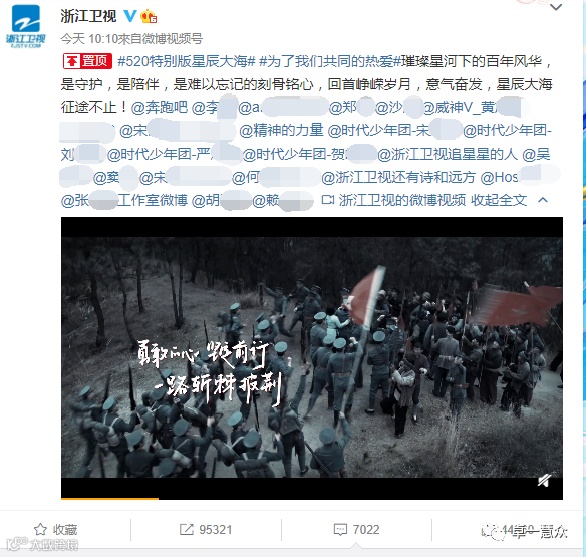Open the post options chevron at top right
This screenshot has width=586, height=557.
[x=556, y=7]
